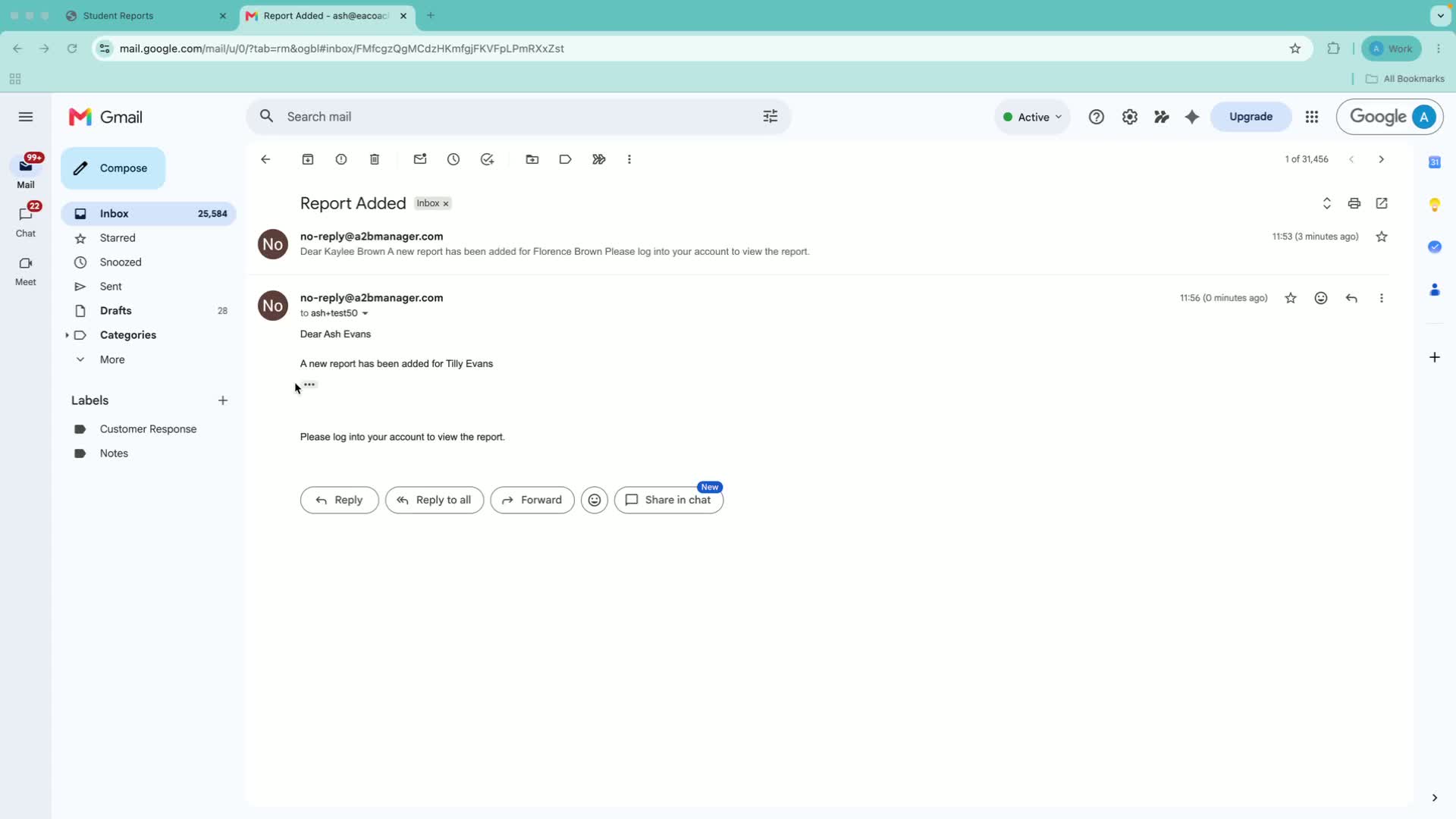
Task: Open Contacts side panel
Action: [x=1435, y=290]
